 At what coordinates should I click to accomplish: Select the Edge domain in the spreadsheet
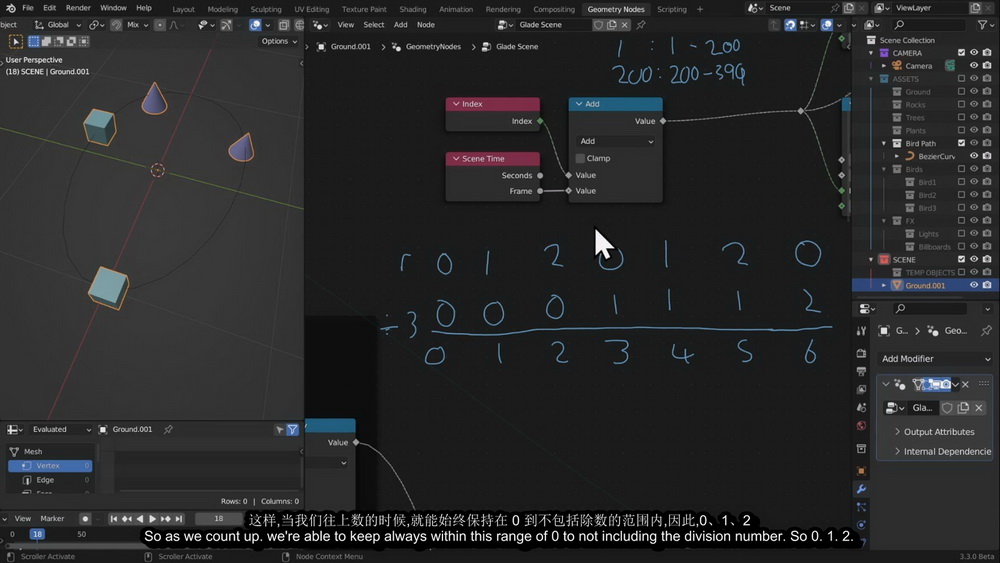(50, 479)
